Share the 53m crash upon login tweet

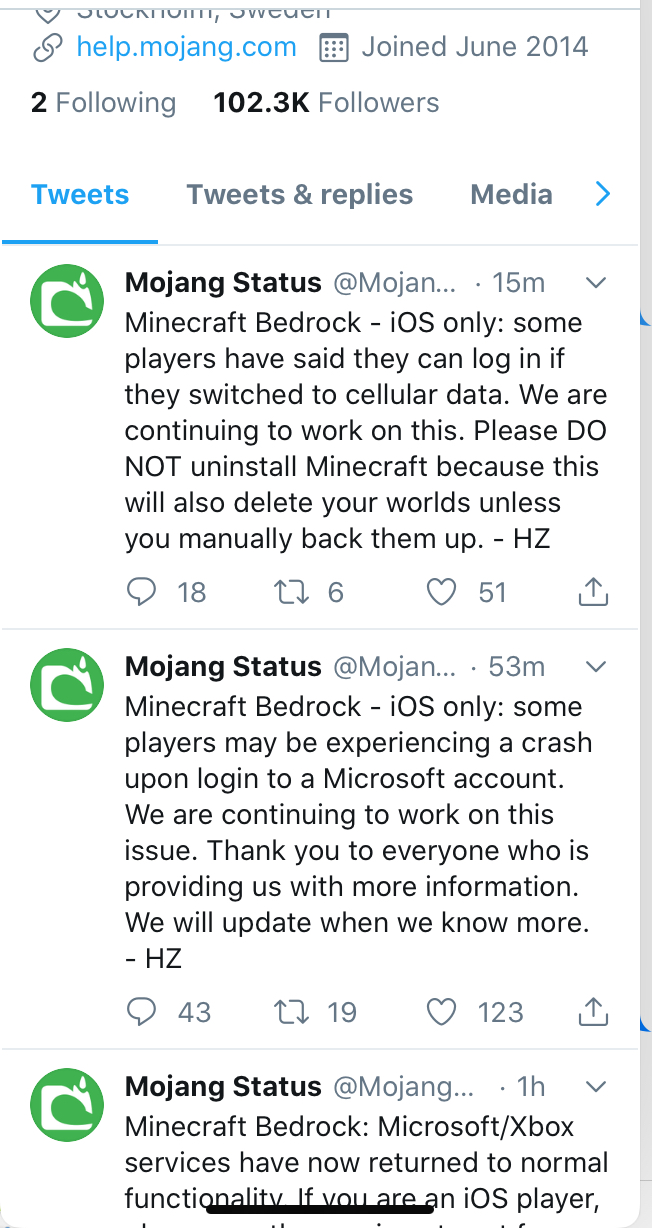click(x=593, y=1012)
